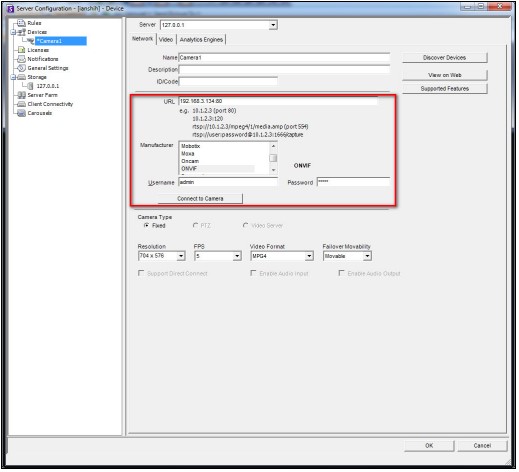
Task: Click the manufacturer list scrollbar thumb
Action: pyautogui.click(x=273, y=158)
